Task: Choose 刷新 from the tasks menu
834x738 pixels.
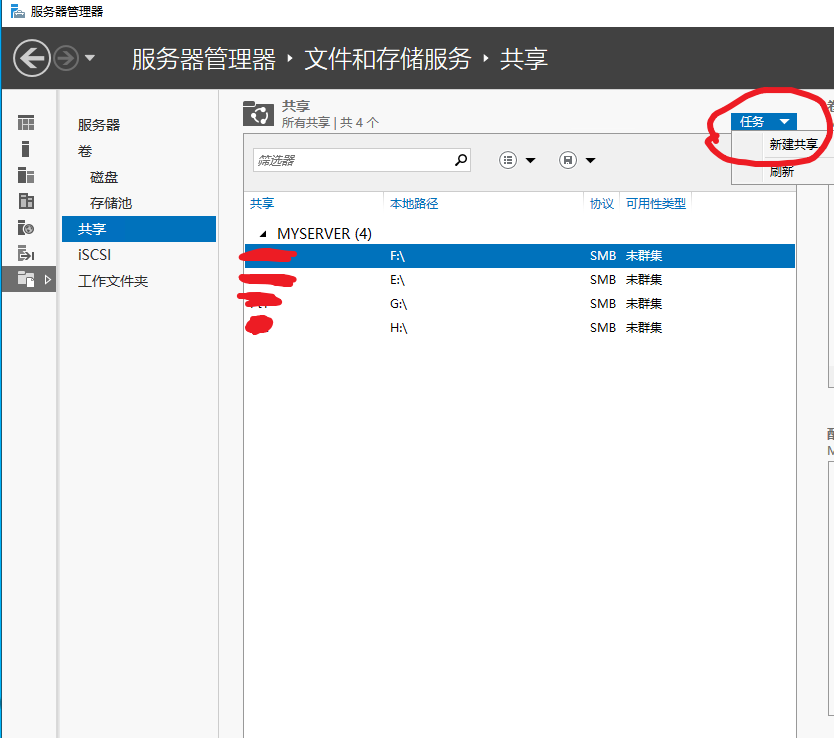Action: point(781,171)
